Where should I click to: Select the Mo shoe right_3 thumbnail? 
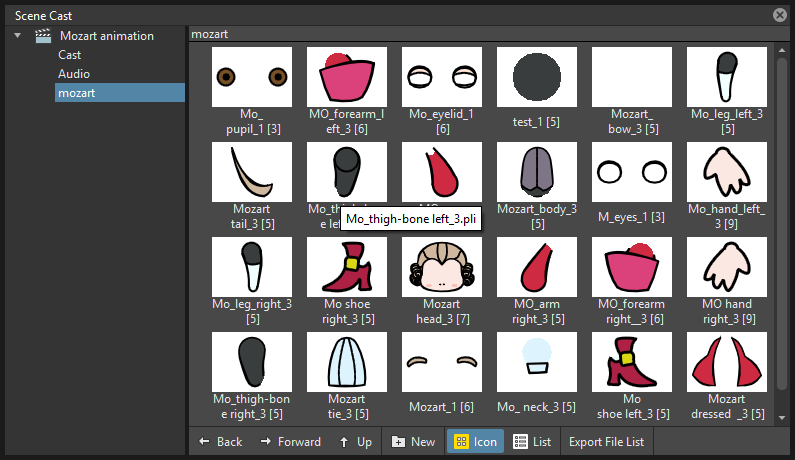click(x=347, y=267)
